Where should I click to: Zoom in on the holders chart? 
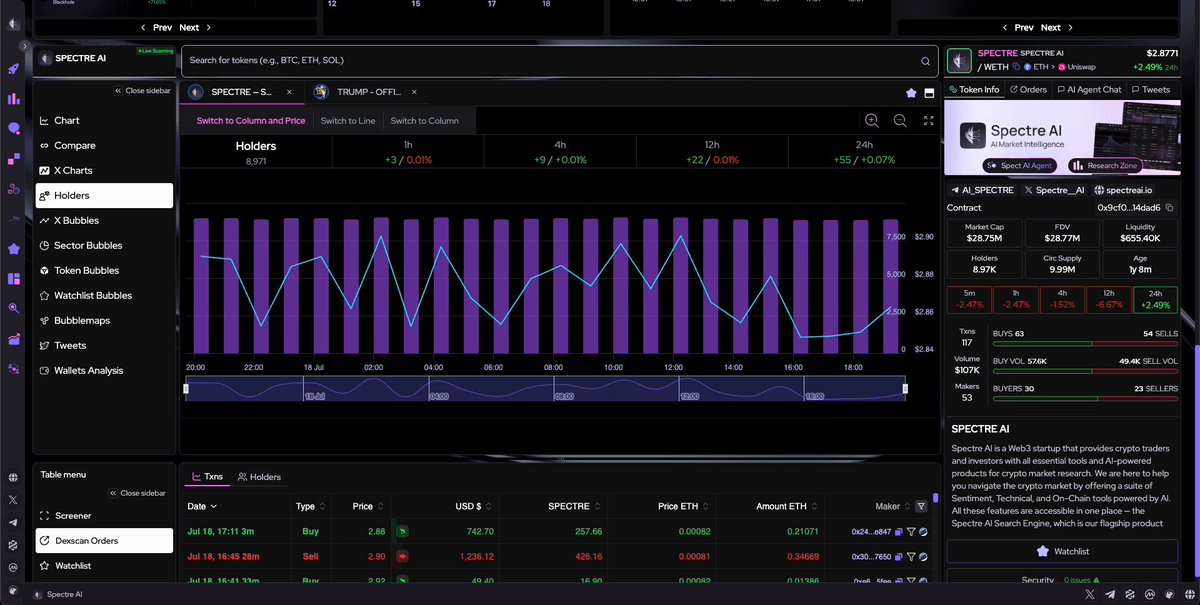872,120
